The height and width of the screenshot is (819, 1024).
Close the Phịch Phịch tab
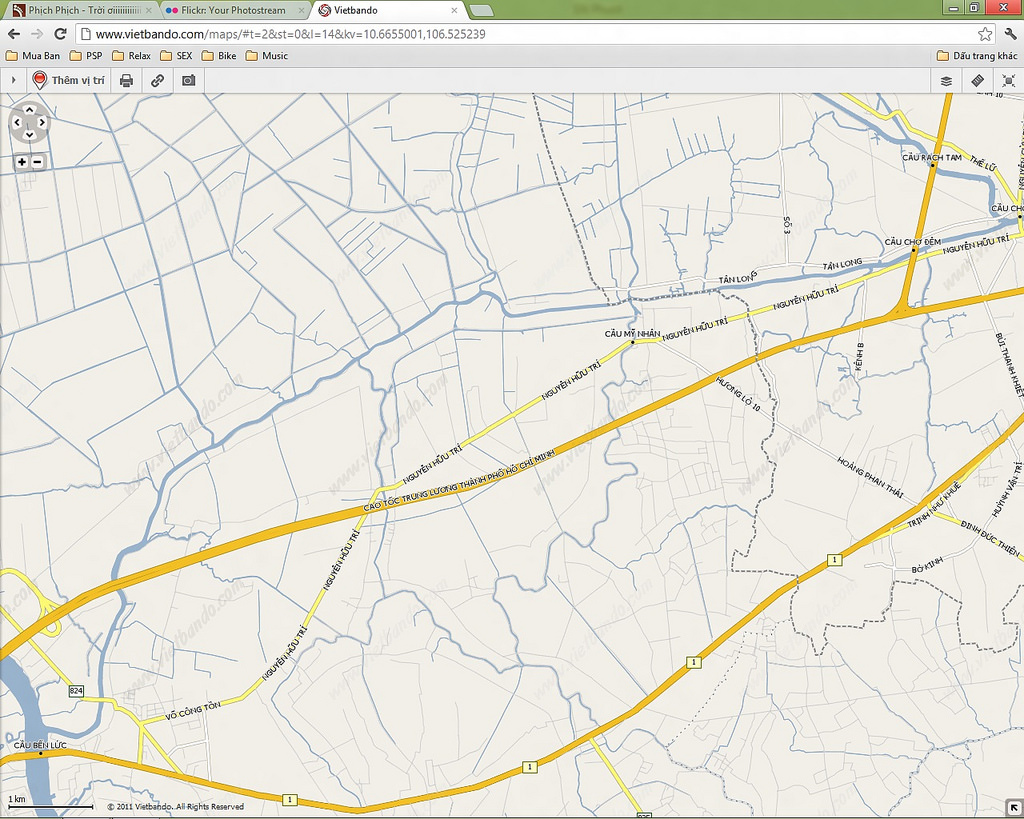(x=149, y=10)
